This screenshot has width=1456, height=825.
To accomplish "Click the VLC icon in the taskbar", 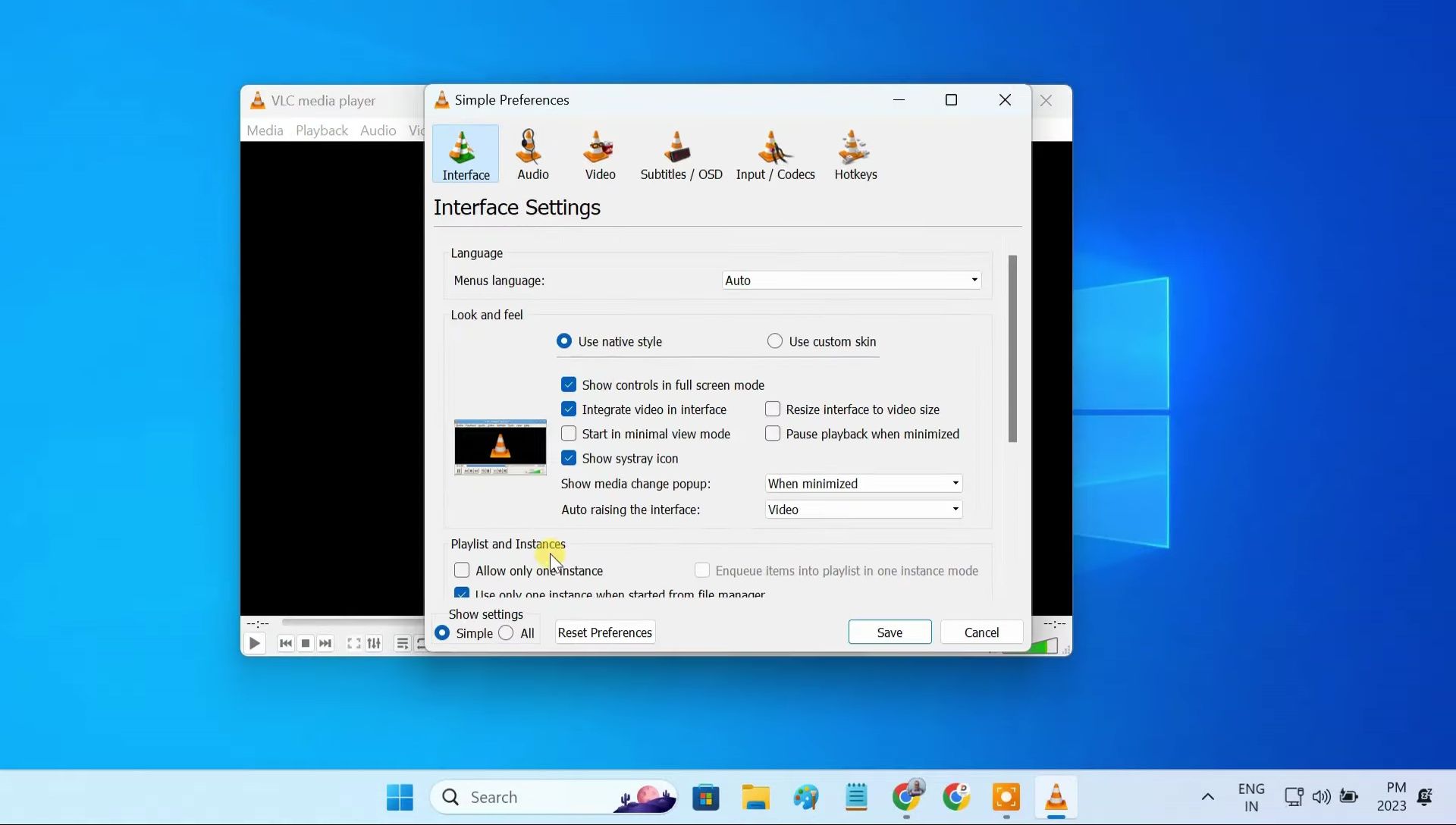I will (x=1056, y=797).
